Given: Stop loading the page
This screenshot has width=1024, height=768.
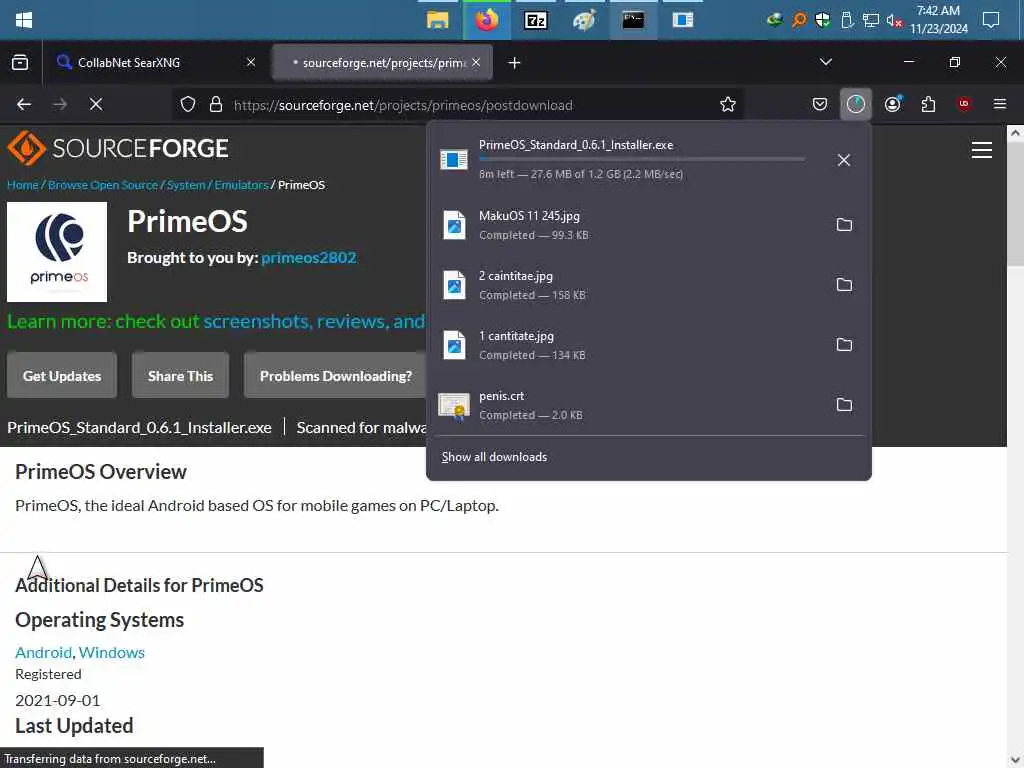Looking at the screenshot, I should 96,104.
